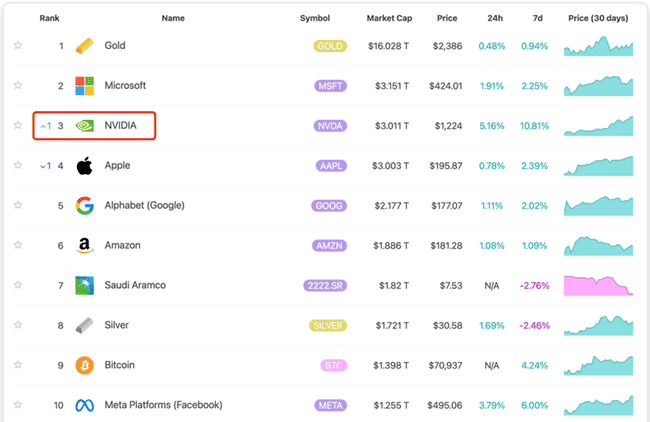Click the NVIDIA logo icon

pyautogui.click(x=85, y=126)
